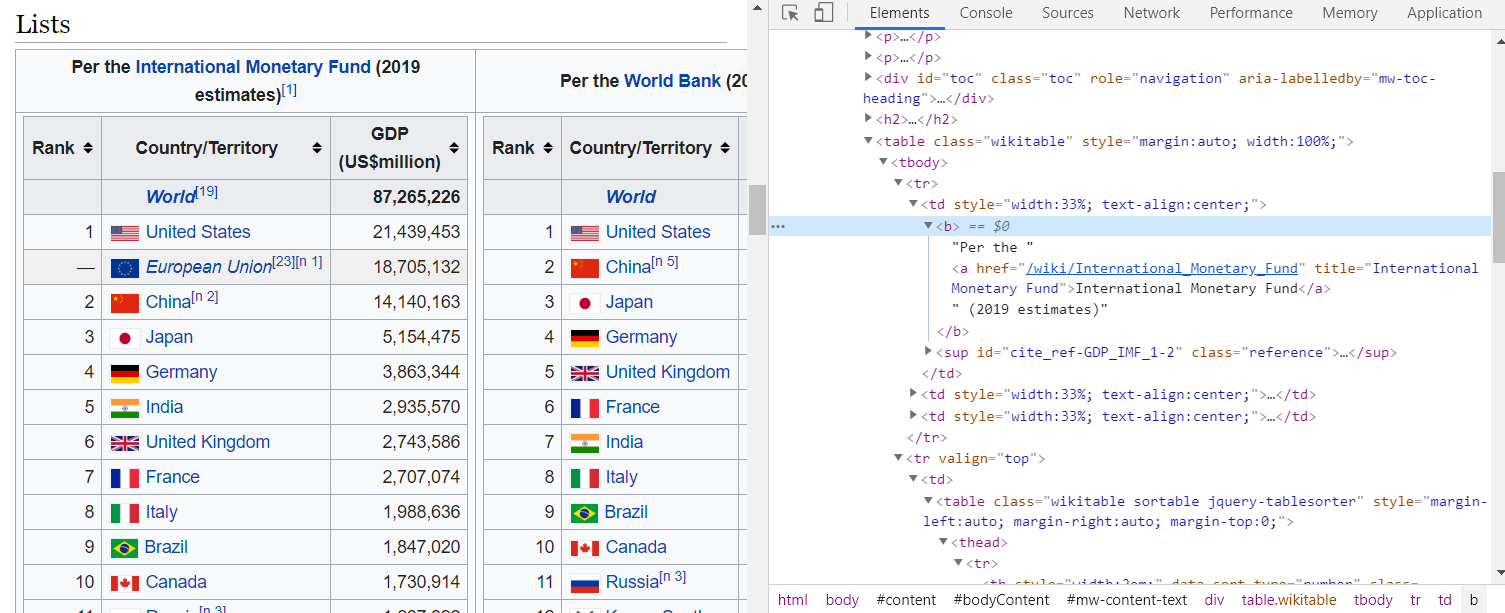The height and width of the screenshot is (613, 1505).
Task: Click the Brazil flag in the IMF table
Action: (x=125, y=548)
